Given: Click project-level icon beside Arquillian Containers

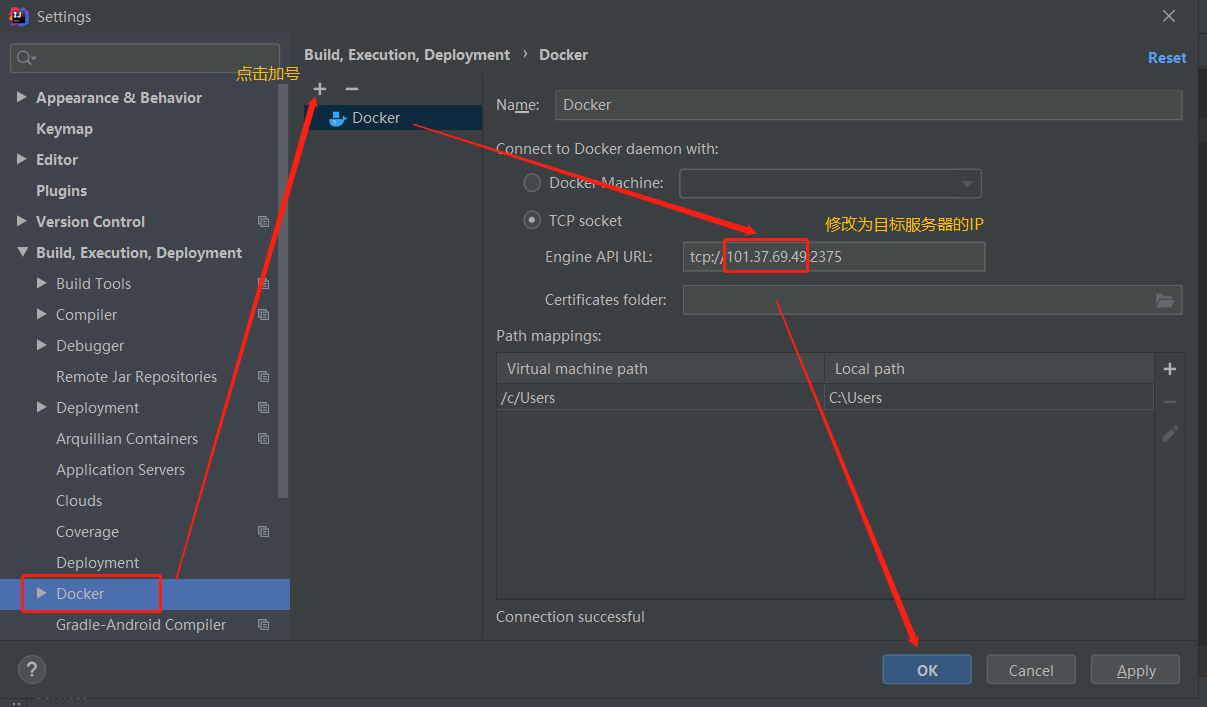Looking at the screenshot, I should point(263,439).
